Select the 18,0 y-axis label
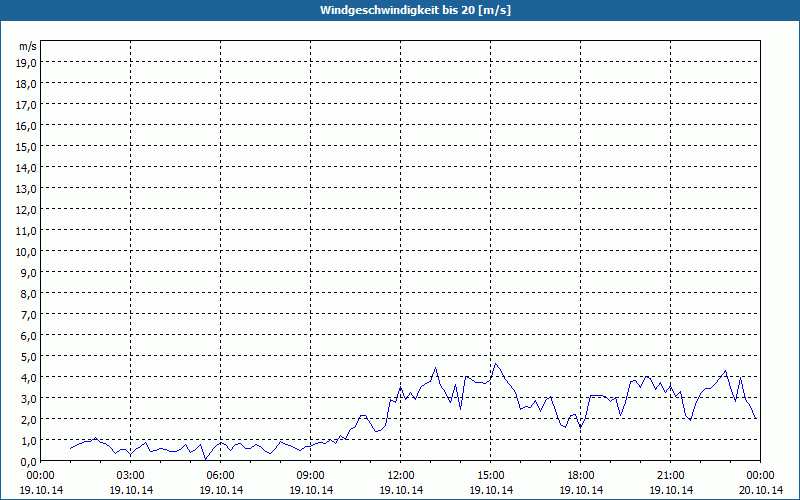Image resolution: width=800 pixels, height=500 pixels. point(27,84)
